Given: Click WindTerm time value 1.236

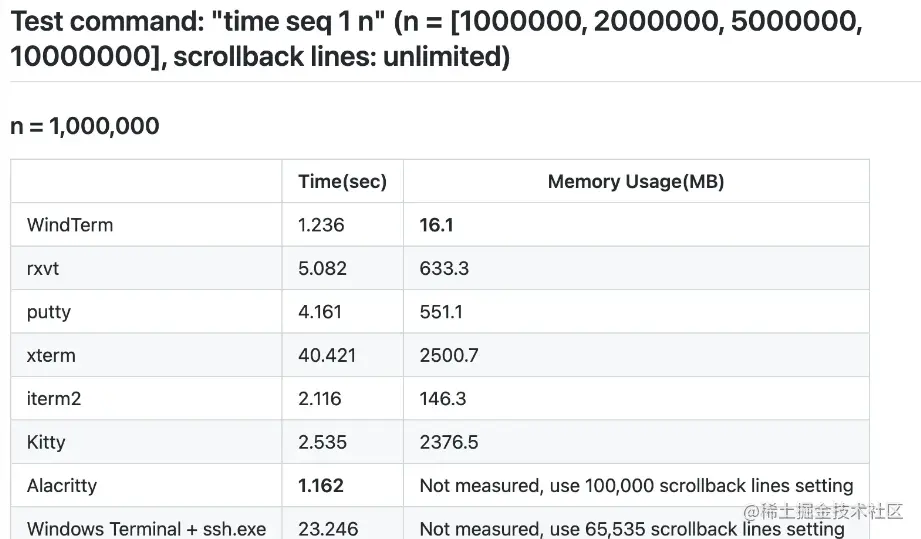Looking at the screenshot, I should [321, 225].
